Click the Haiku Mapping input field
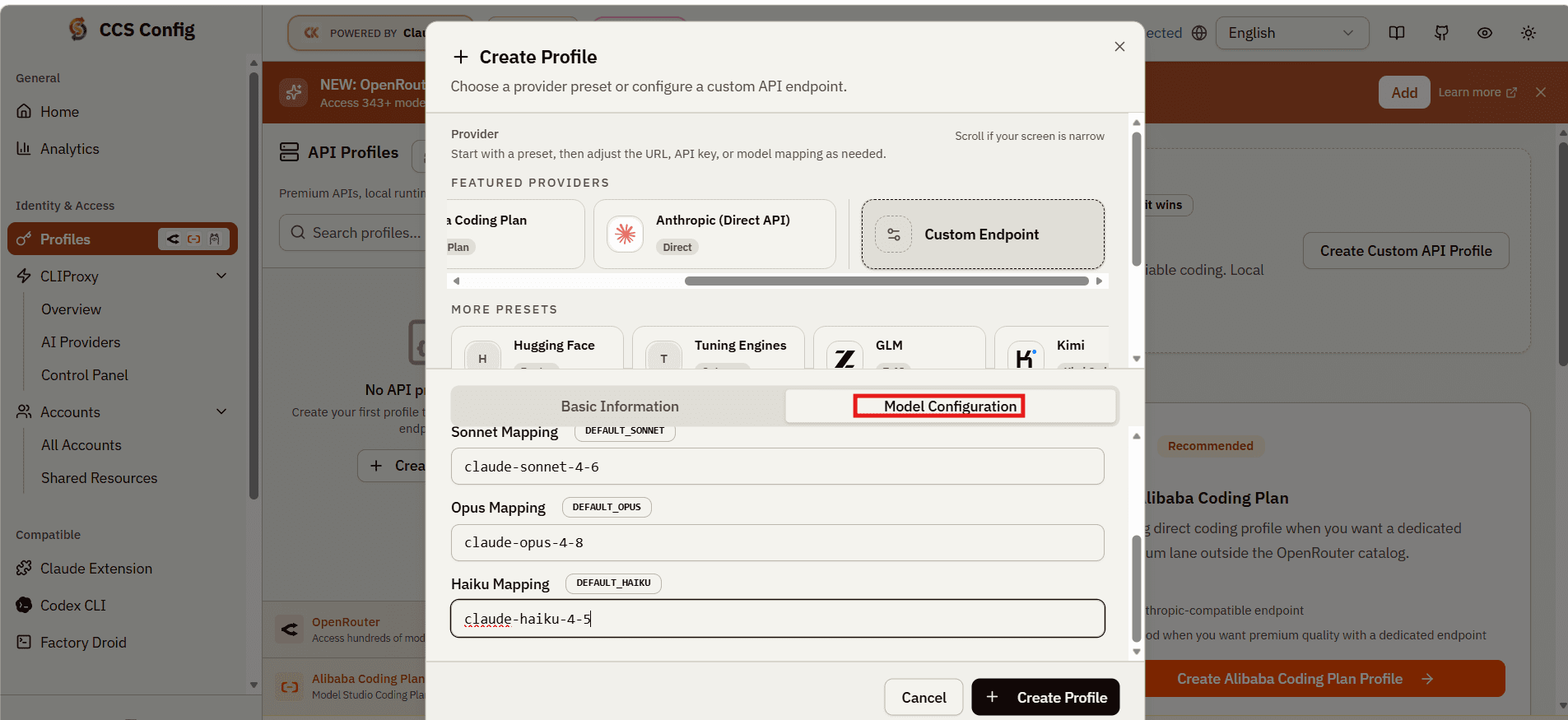The height and width of the screenshot is (720, 1568). pyautogui.click(x=778, y=619)
